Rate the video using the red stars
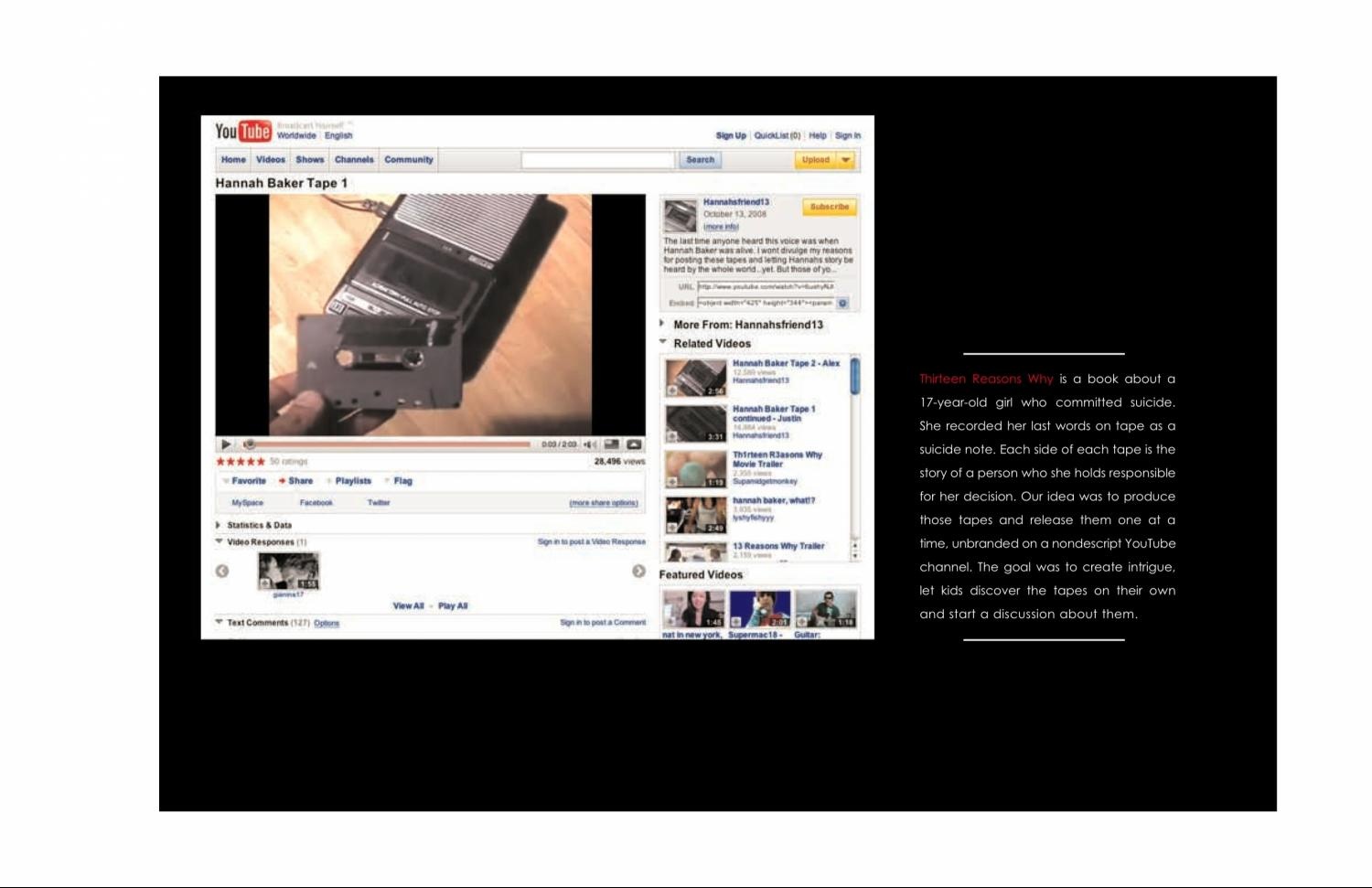This screenshot has height=888, width=1372. point(241,462)
